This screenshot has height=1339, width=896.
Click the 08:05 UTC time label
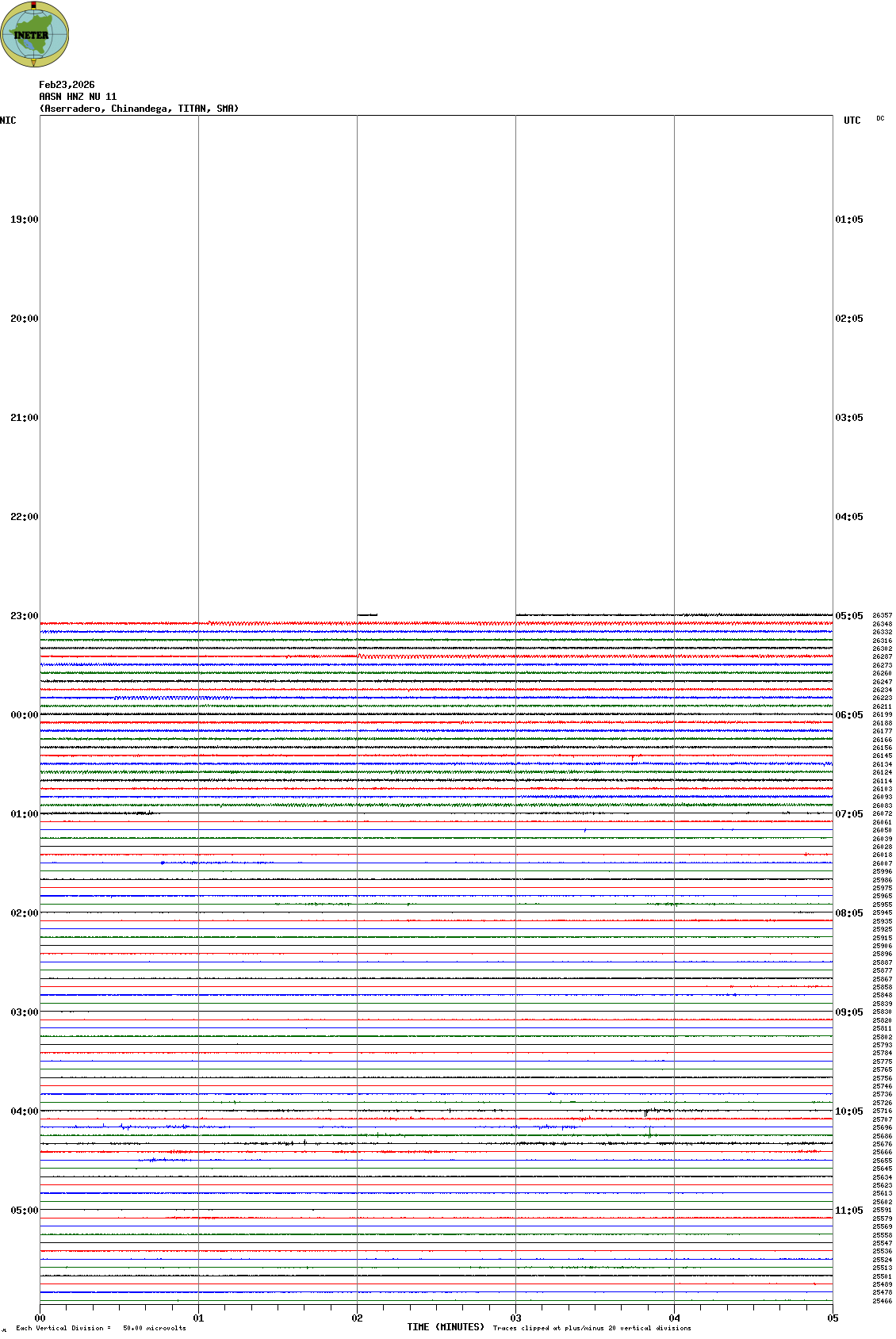point(848,913)
